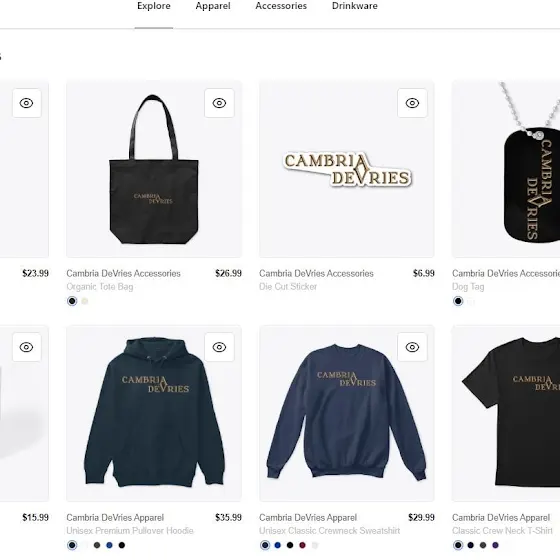Quick view the Die Cut Sticker
Screen dimensions: 560x560
click(x=412, y=103)
